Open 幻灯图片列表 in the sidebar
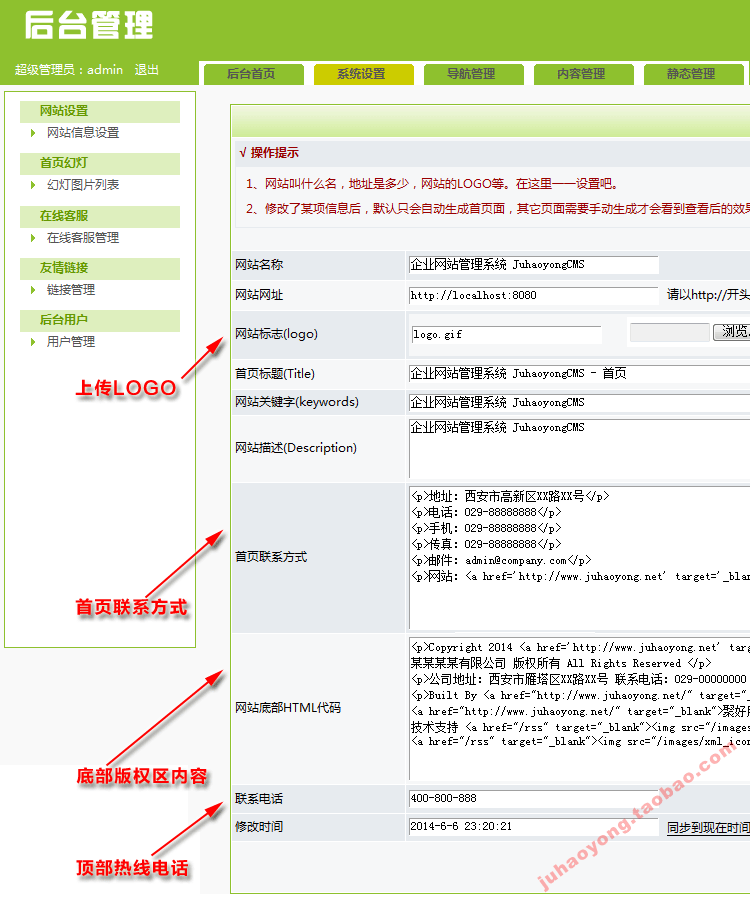The image size is (750, 904). 83,184
